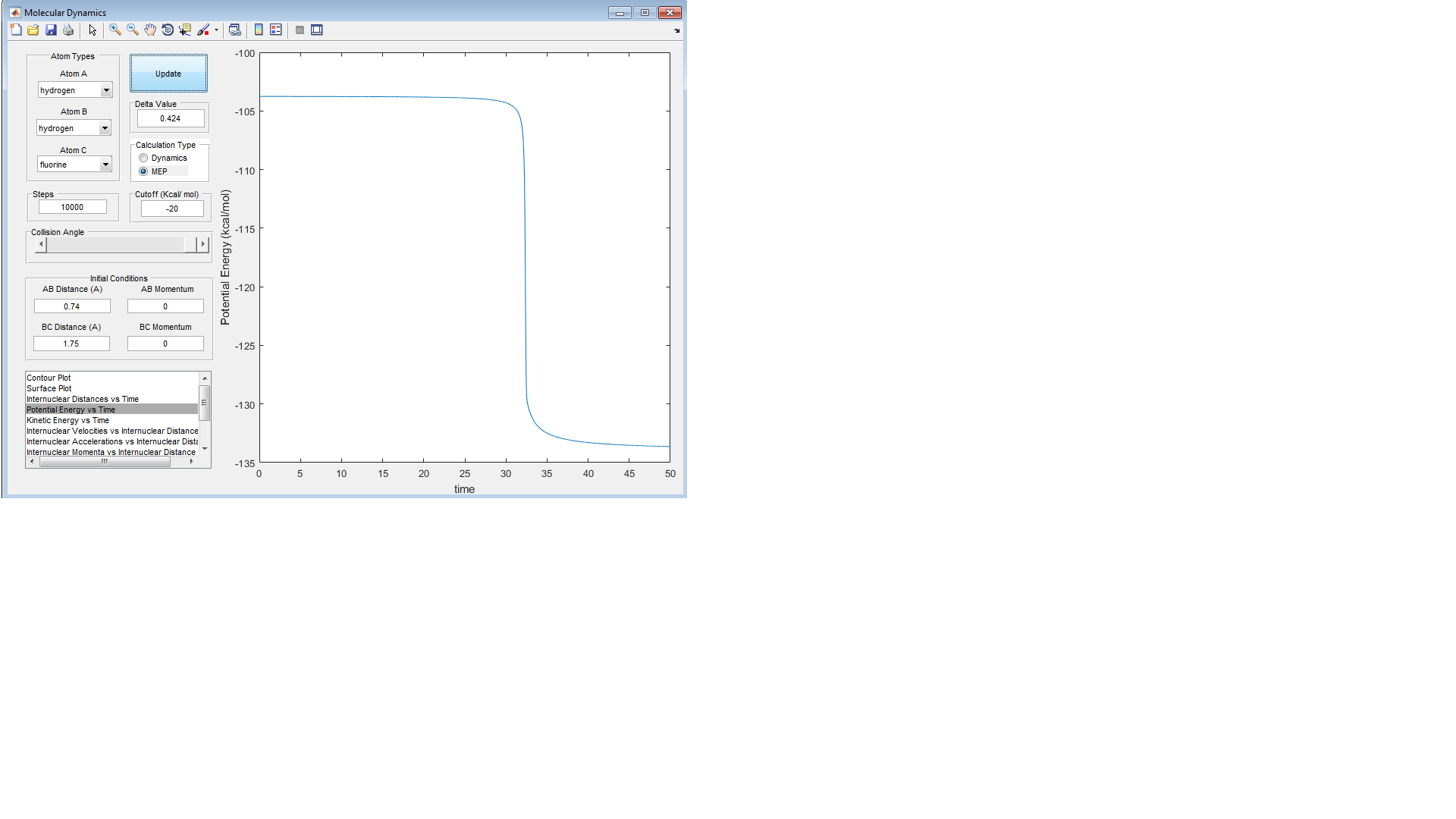
Task: Insert a colorbar from the toolbar
Action: point(259,30)
